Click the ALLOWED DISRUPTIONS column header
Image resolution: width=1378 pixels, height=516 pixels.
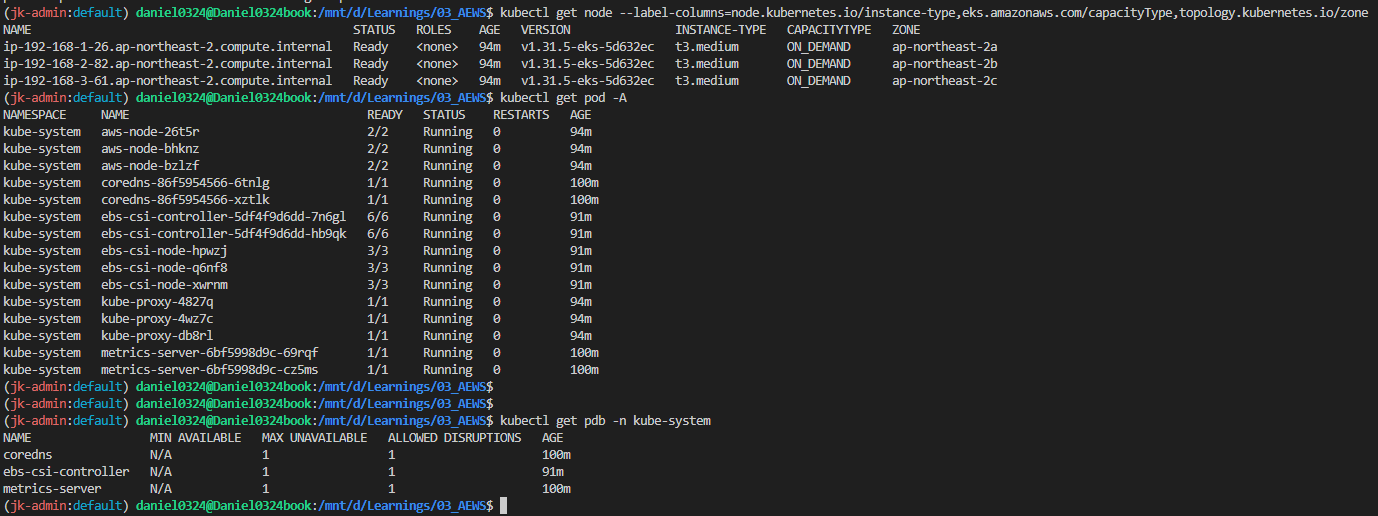tap(454, 438)
